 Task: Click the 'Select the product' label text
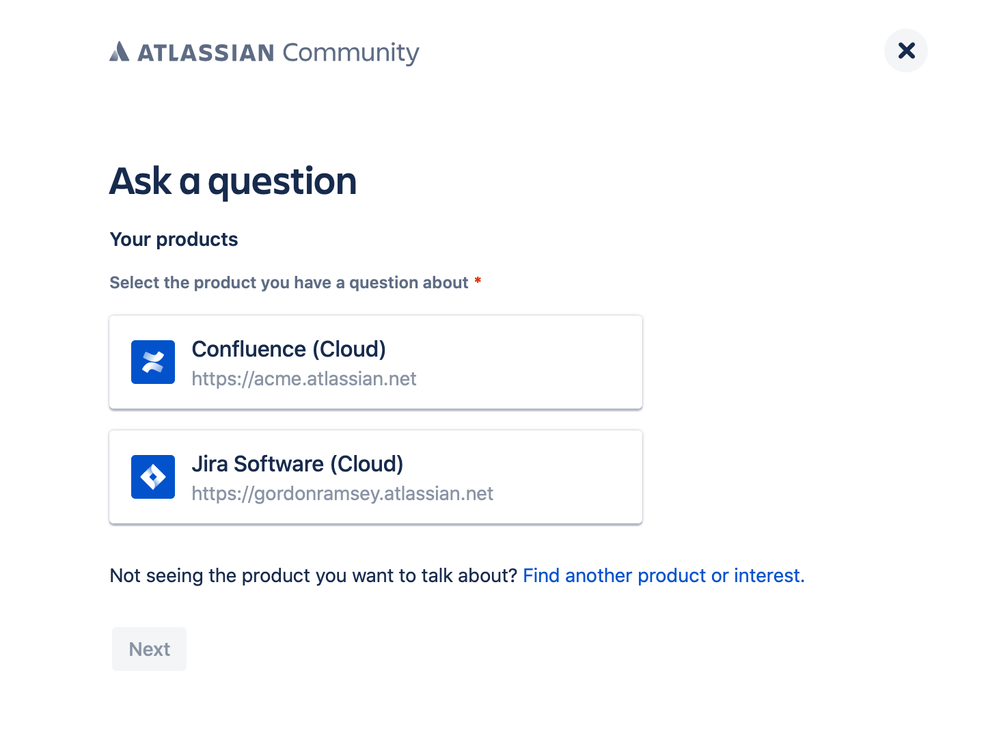(x=288, y=283)
